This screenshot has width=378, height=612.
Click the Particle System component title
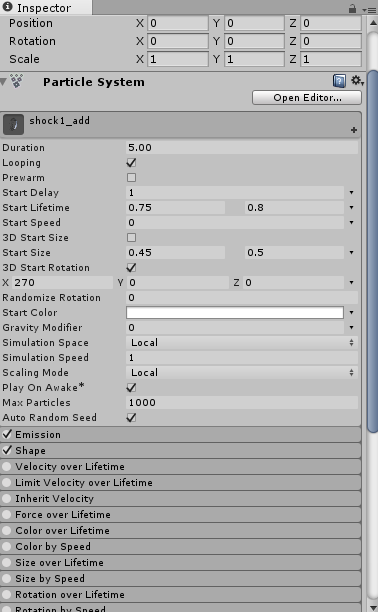[x=94, y=82]
